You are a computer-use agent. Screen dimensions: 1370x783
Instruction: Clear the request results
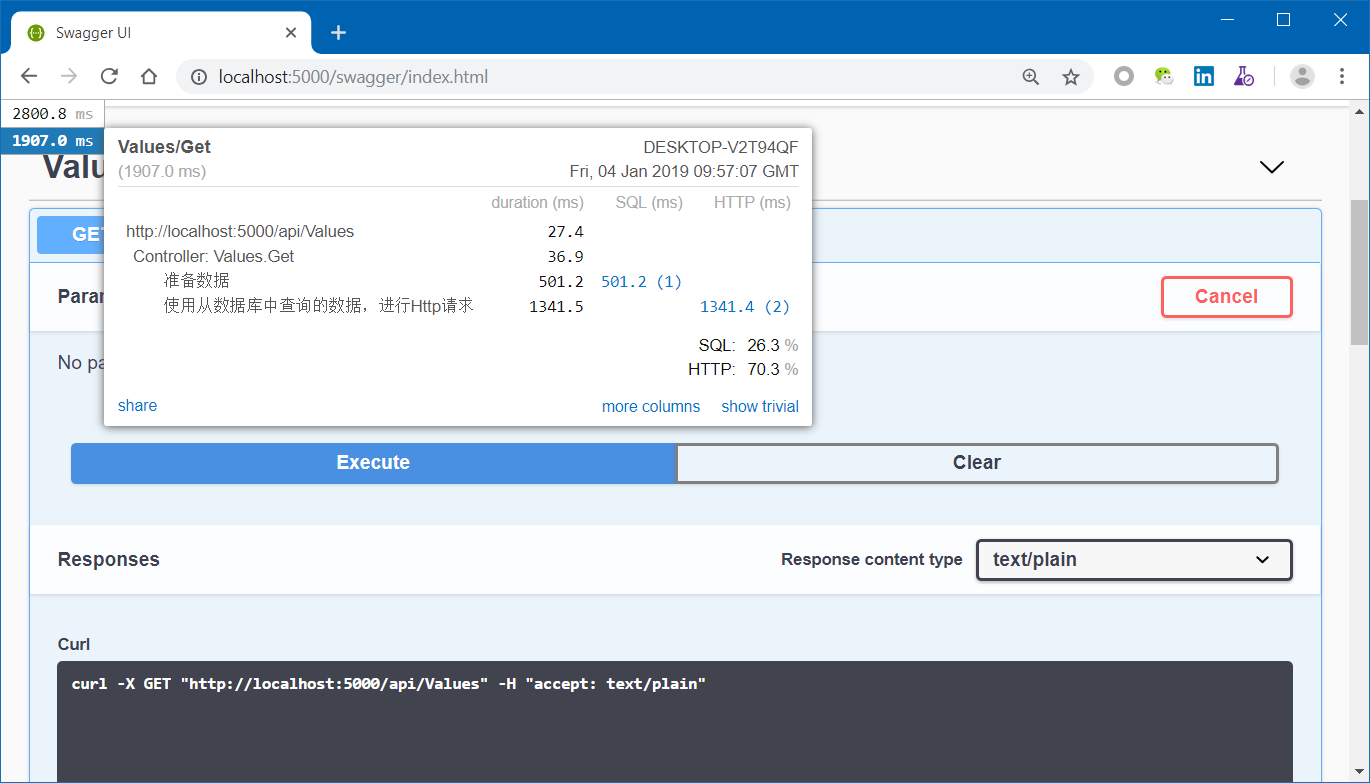[x=977, y=463]
